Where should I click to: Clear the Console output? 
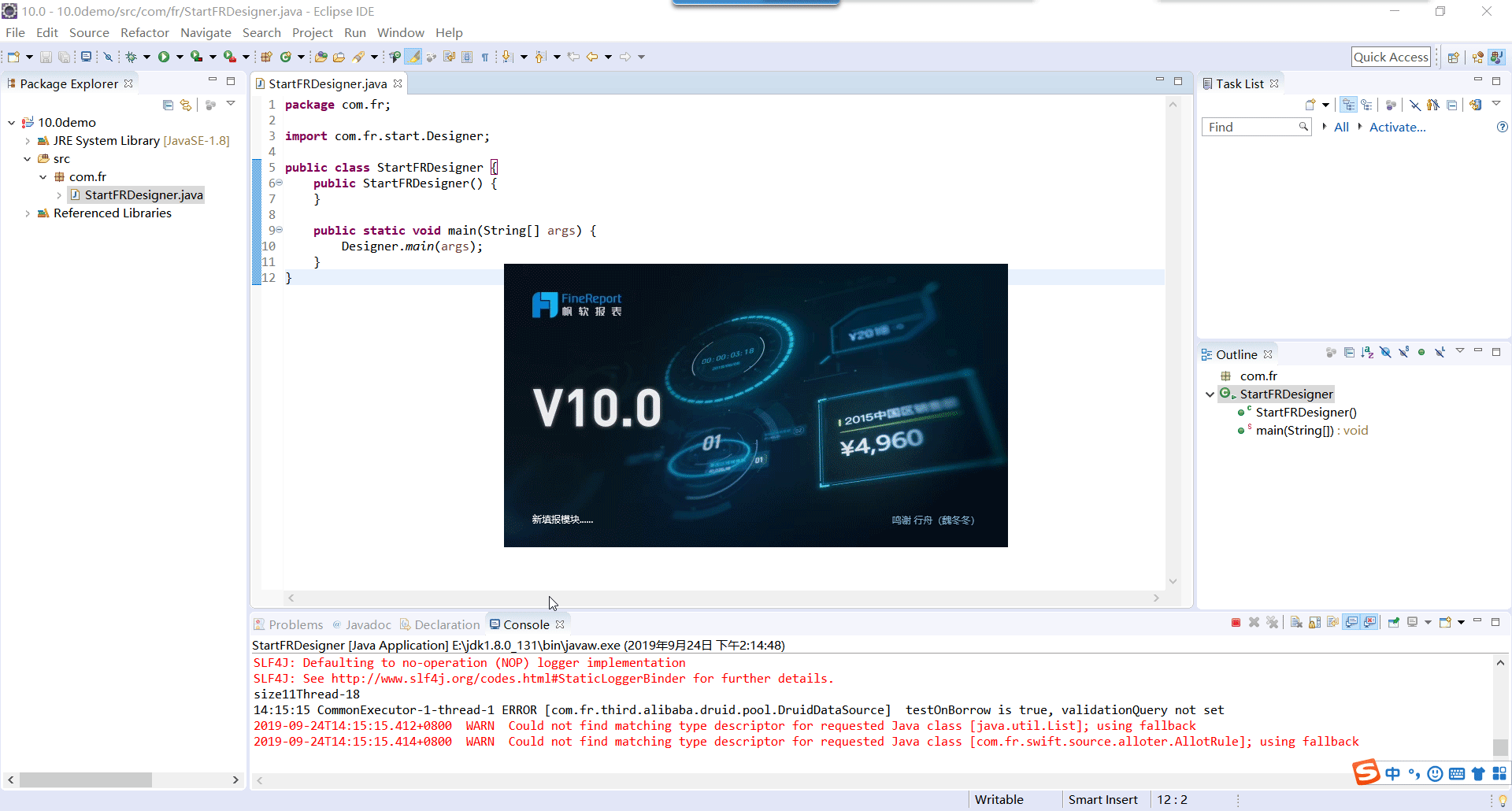(x=1296, y=623)
